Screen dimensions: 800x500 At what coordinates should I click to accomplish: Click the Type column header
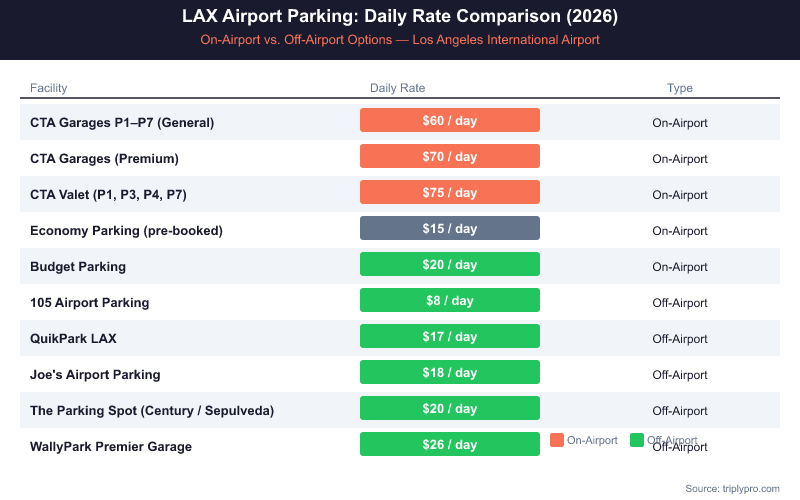tap(680, 88)
